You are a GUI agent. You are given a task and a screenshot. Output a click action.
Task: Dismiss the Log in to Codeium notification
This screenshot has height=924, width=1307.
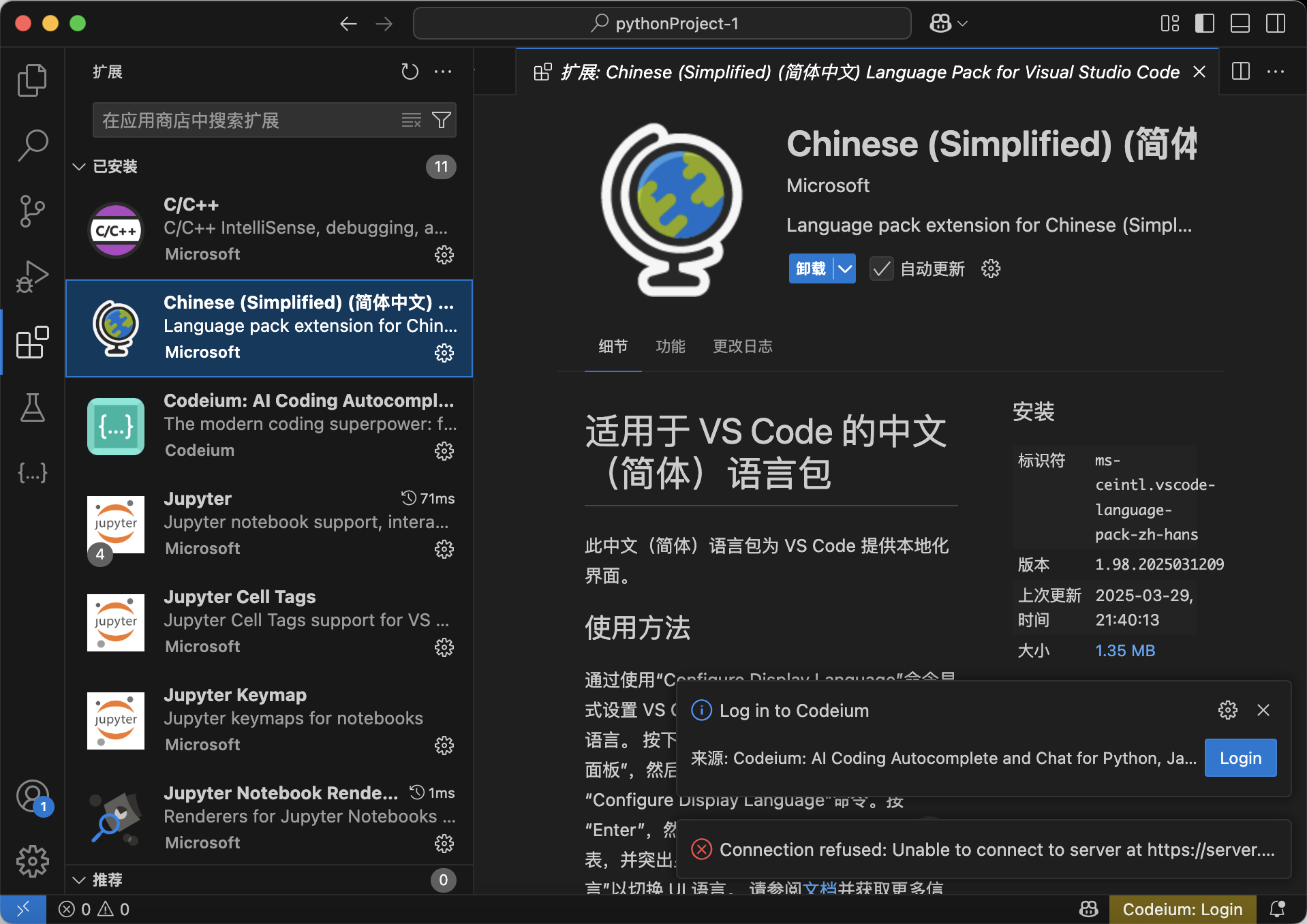coord(1263,710)
